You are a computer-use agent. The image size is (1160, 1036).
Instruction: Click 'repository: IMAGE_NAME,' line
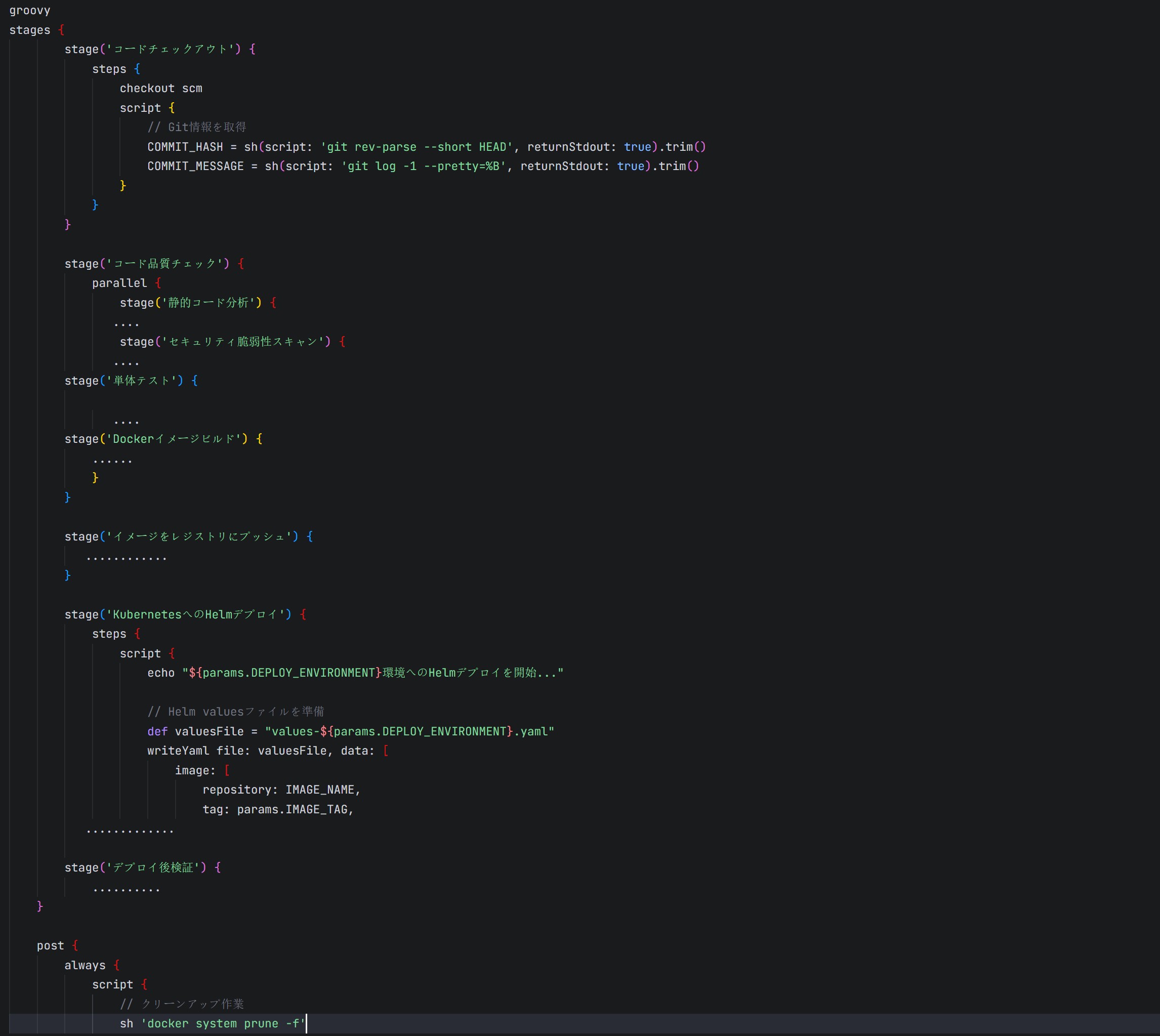coord(281,790)
